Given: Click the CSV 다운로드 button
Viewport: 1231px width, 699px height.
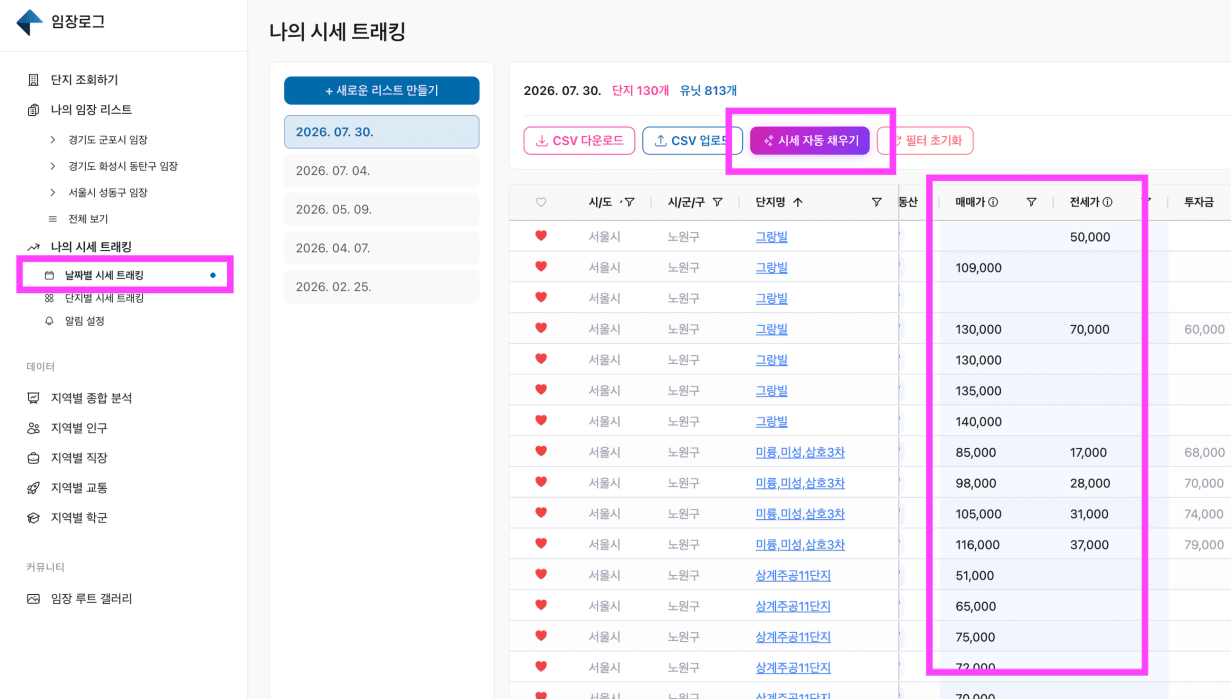Looking at the screenshot, I should tap(579, 141).
